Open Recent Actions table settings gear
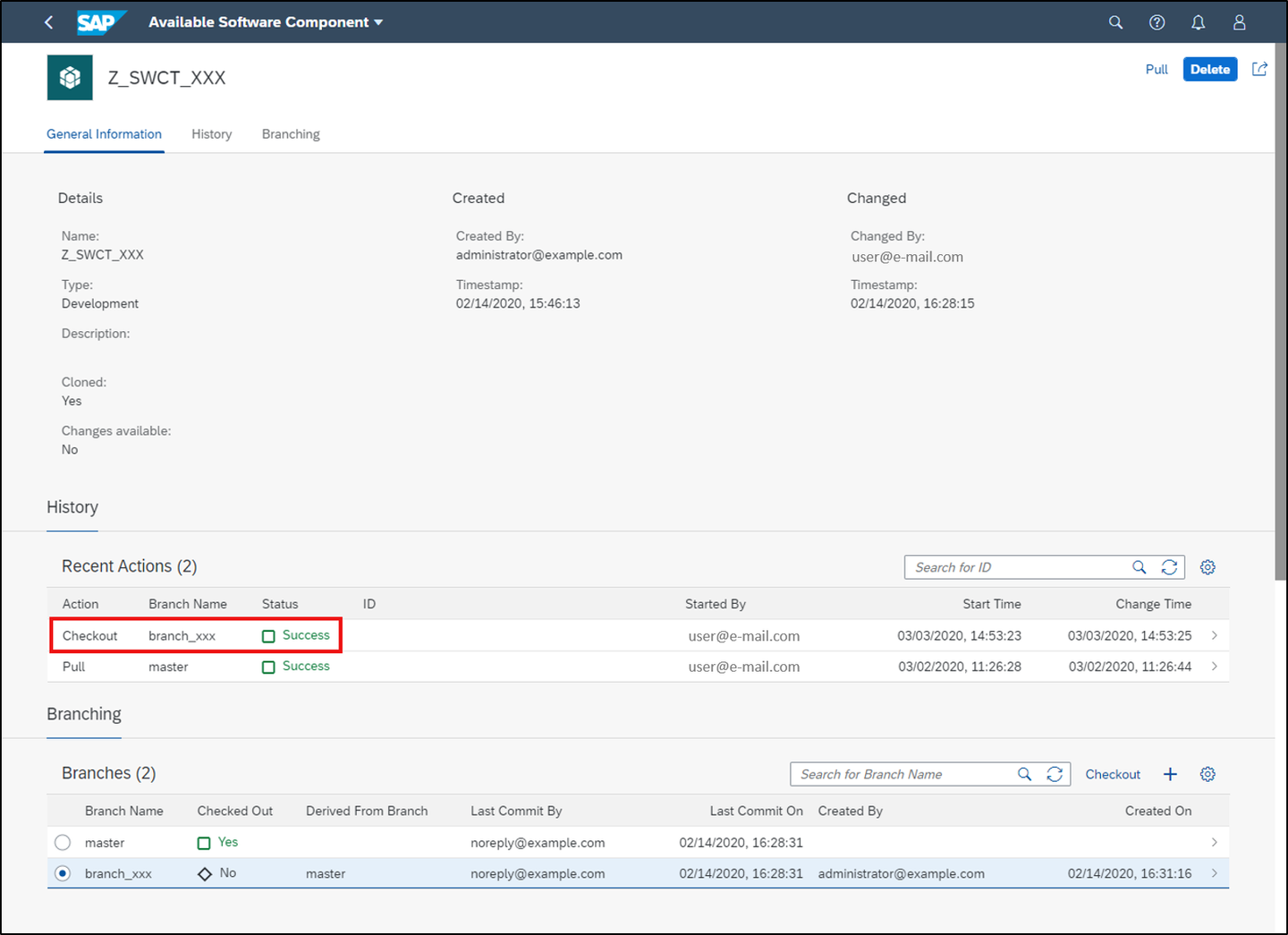1288x935 pixels. [x=1207, y=567]
